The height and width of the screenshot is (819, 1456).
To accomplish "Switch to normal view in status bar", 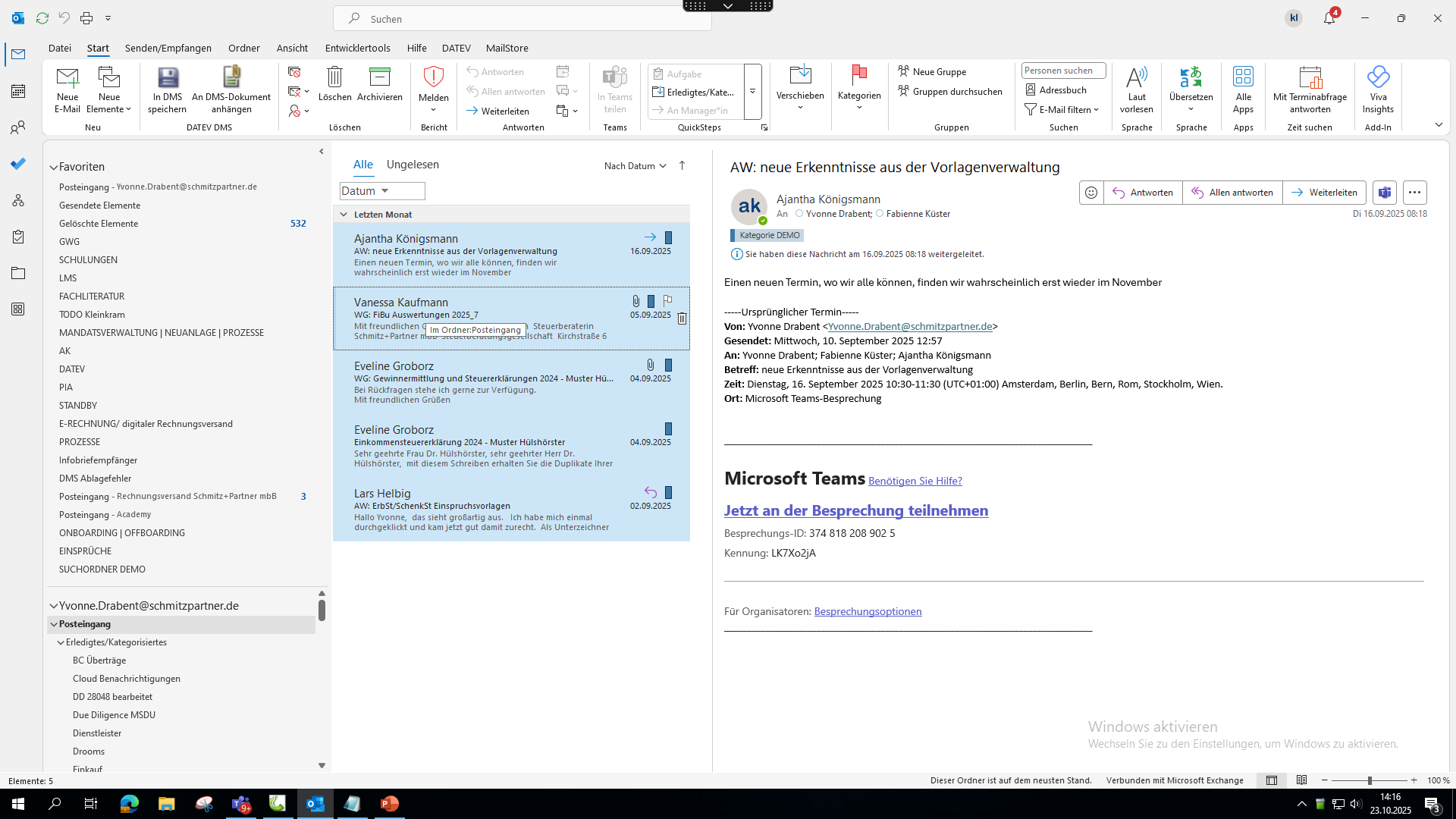I will [1272, 780].
